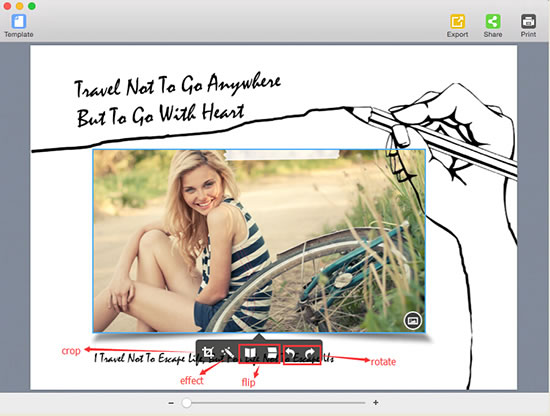Screen dimensions: 550x416
Task: Click the zoom slider handle
Action: click(x=187, y=403)
